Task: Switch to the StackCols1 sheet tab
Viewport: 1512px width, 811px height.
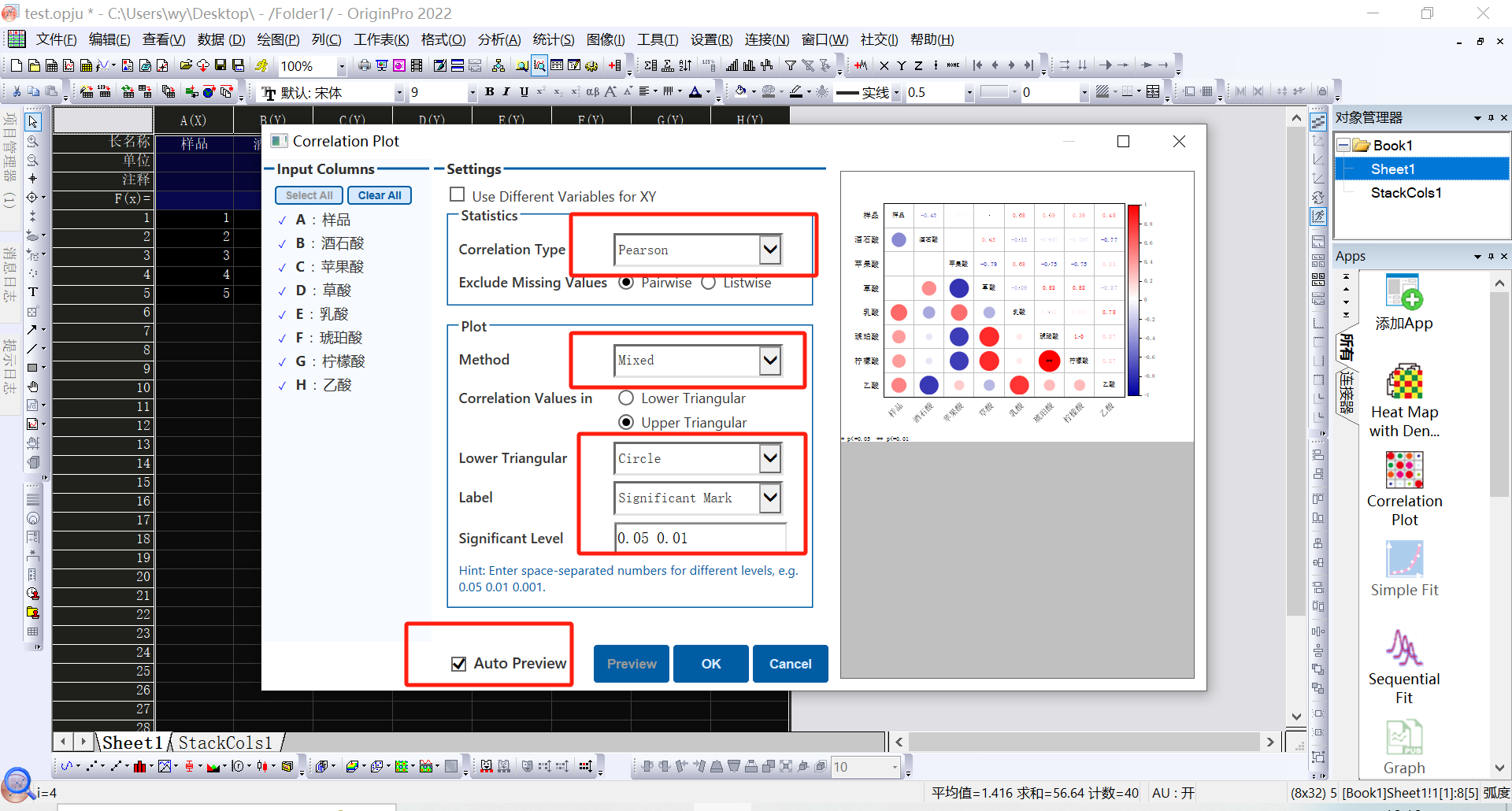Action: [225, 742]
